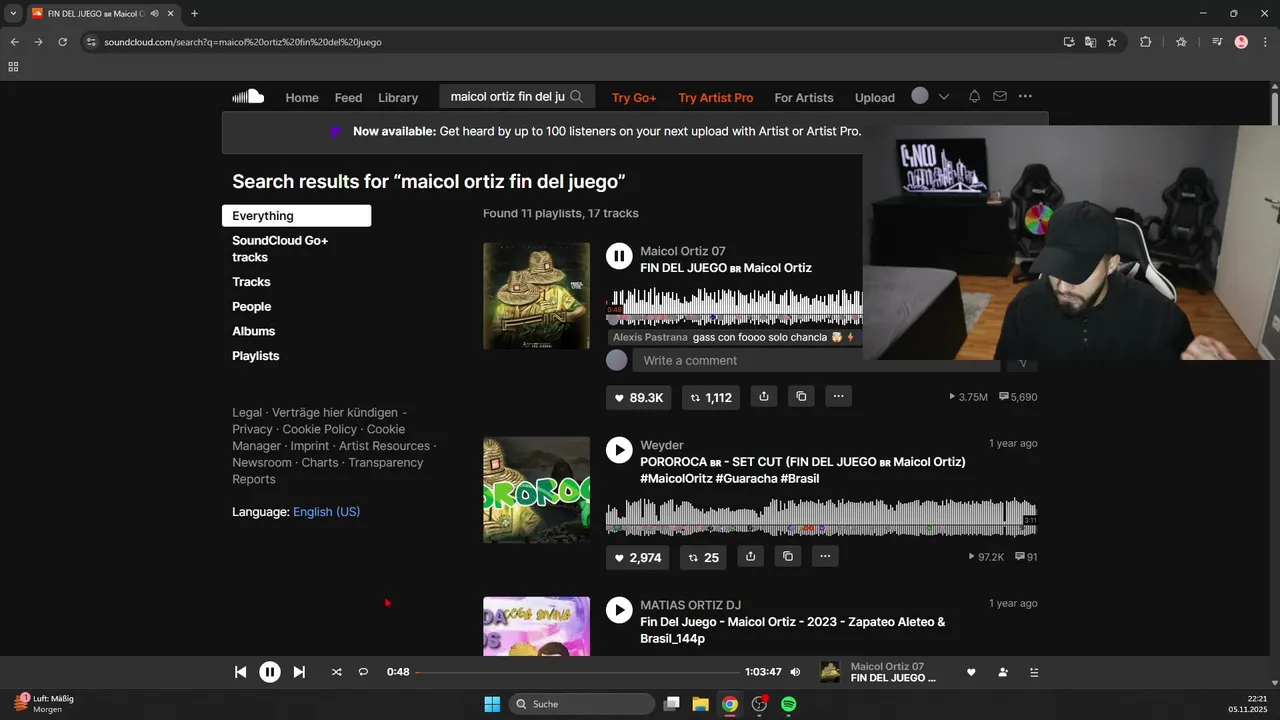This screenshot has height=720, width=1280.
Task: Open Chrome media controls icon
Action: pos(1217,42)
